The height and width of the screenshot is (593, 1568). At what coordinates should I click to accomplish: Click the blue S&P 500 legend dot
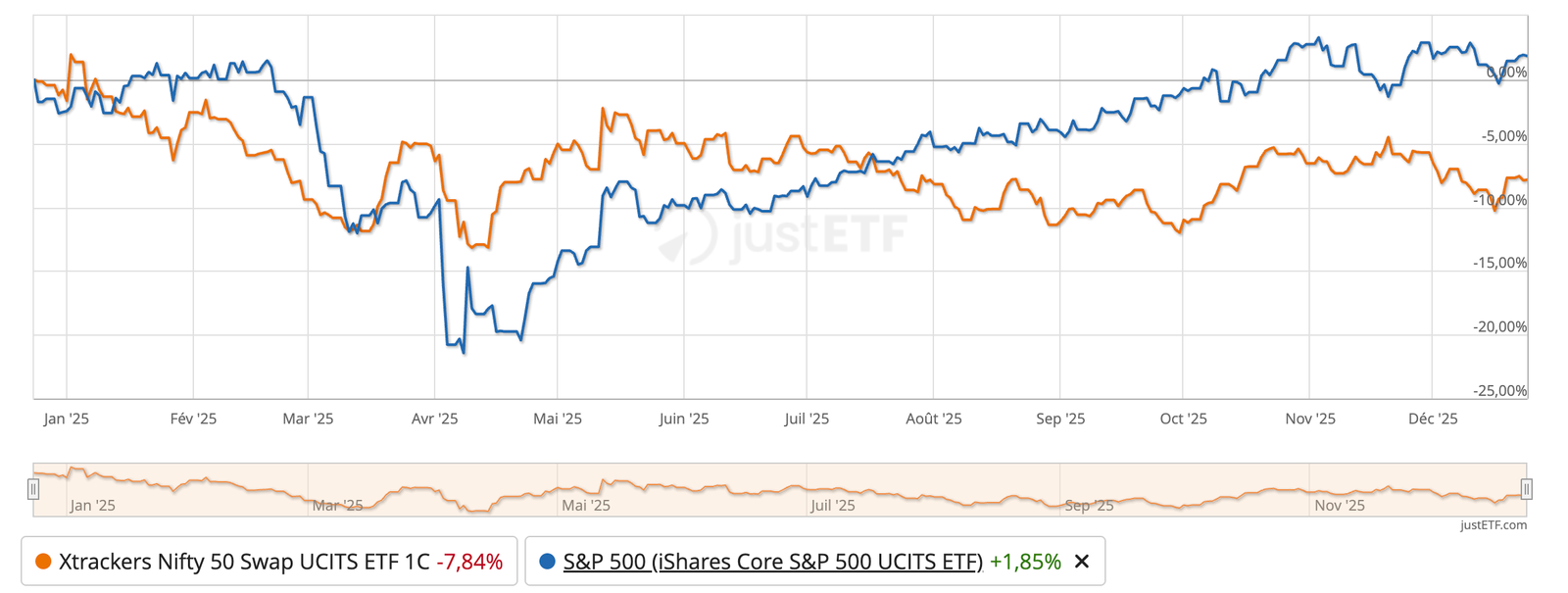coord(547,562)
